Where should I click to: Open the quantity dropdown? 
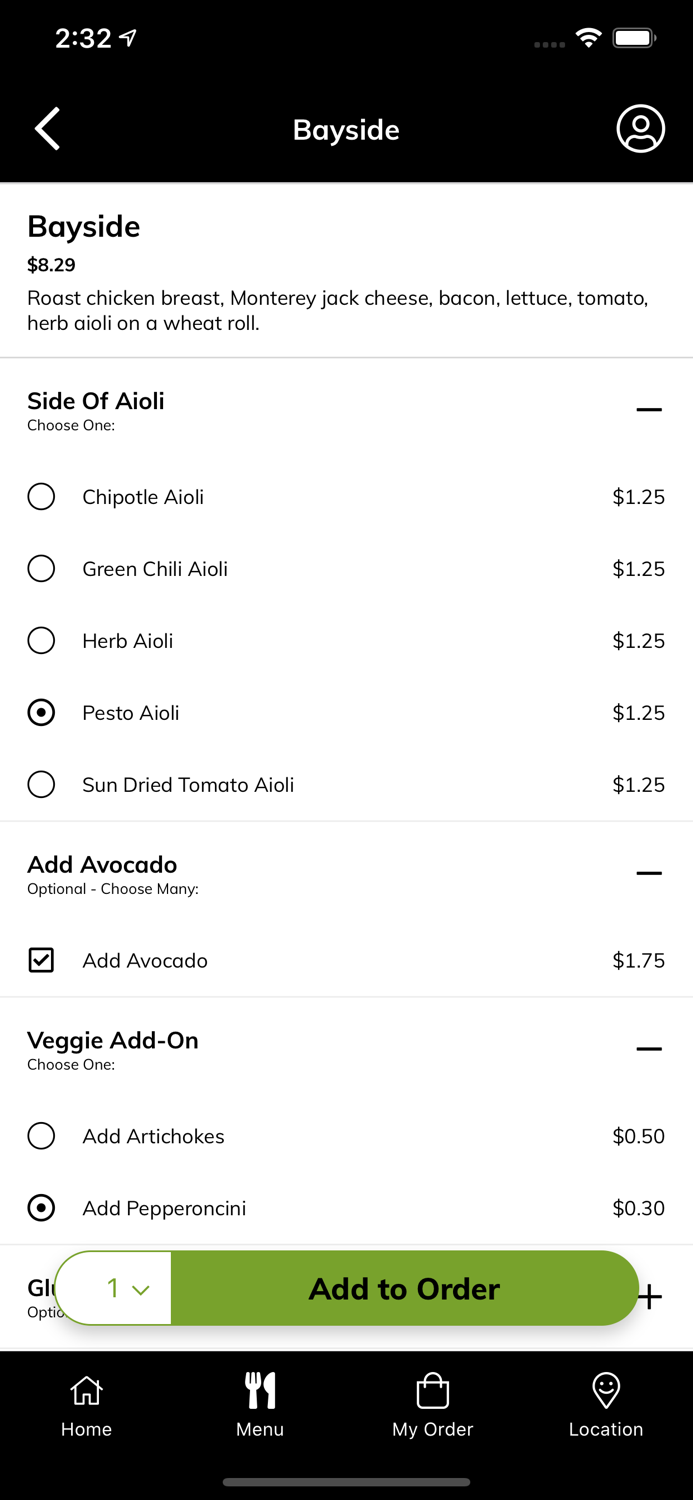(128, 1289)
